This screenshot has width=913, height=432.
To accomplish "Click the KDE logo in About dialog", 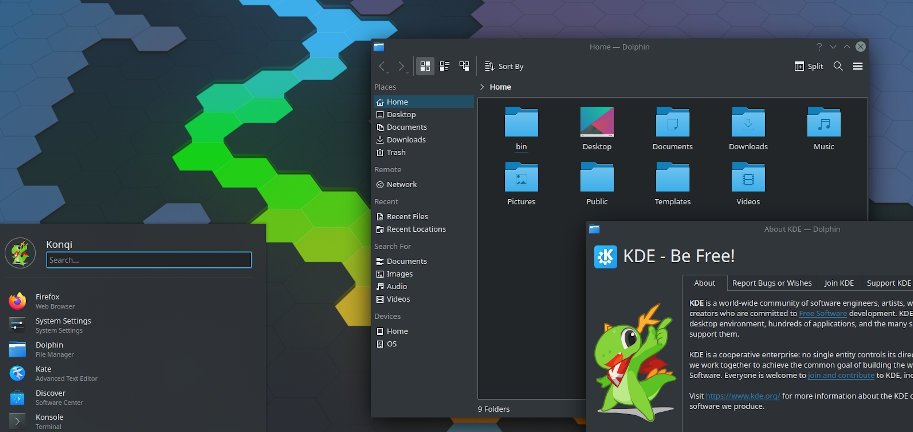I will coord(605,257).
